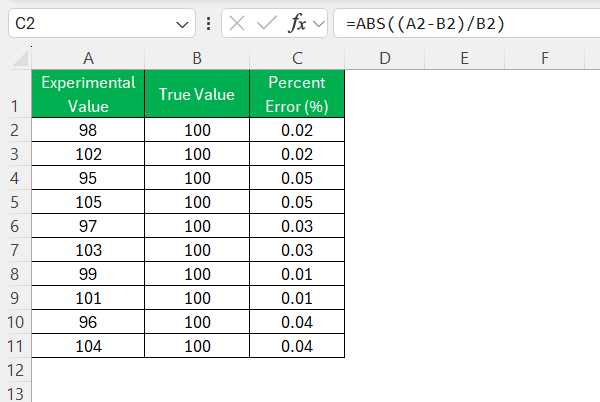600x402 pixels.
Task: Click the formula bar with ABS formula
Action: click(x=467, y=24)
